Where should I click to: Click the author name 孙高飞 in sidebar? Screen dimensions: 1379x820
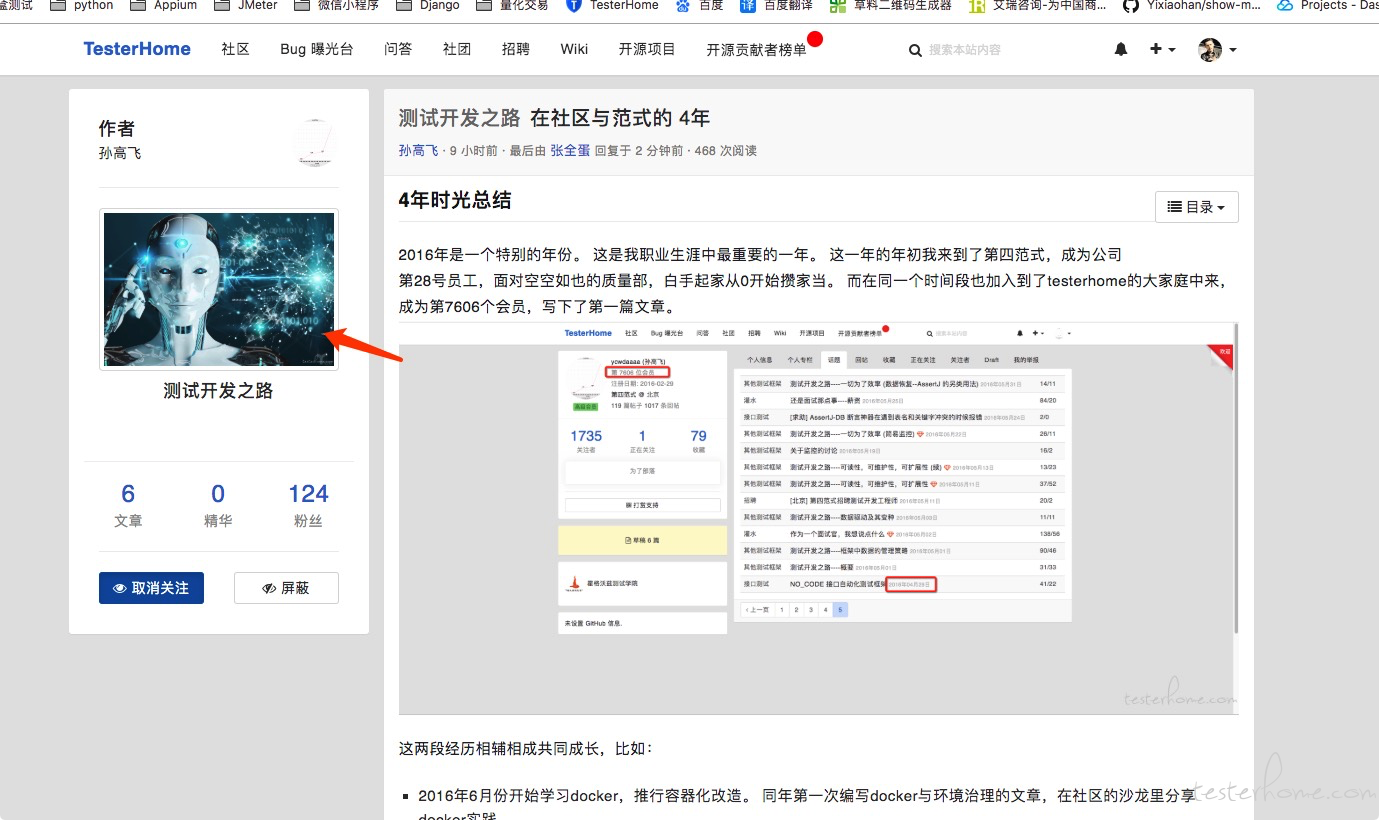click(x=119, y=153)
